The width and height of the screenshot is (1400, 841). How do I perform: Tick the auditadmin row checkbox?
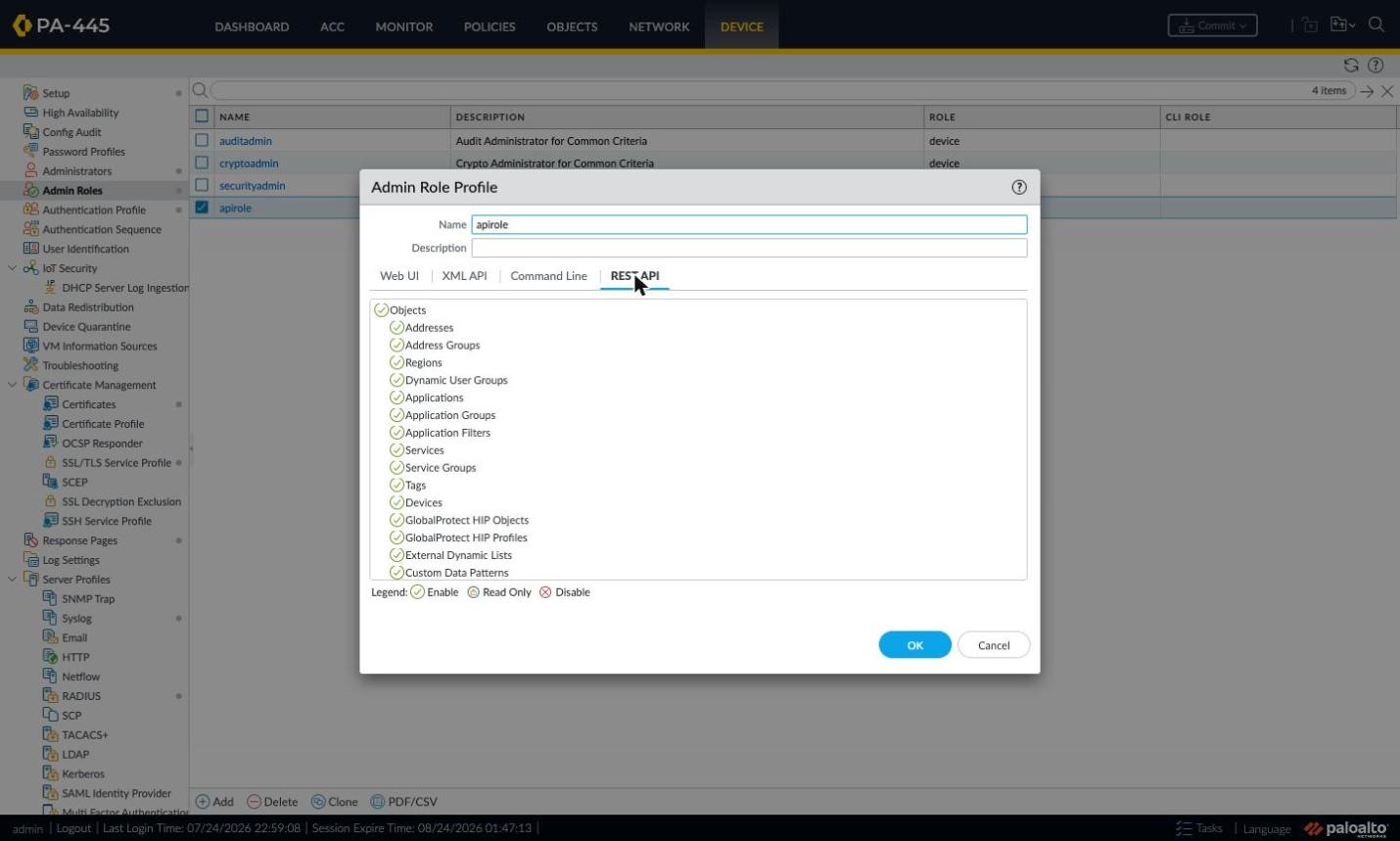click(x=202, y=141)
